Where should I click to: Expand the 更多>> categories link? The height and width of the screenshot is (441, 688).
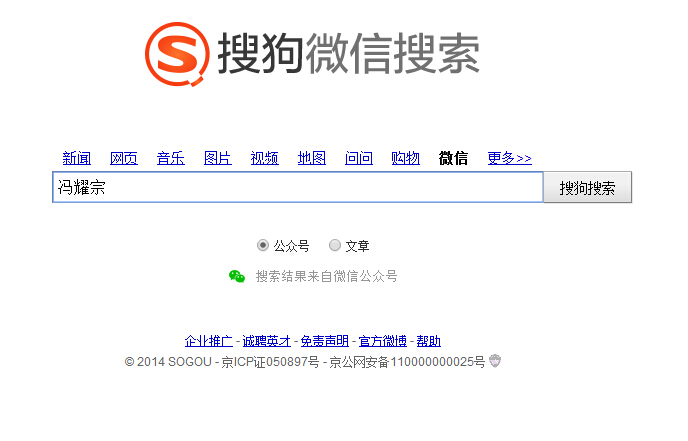point(509,158)
